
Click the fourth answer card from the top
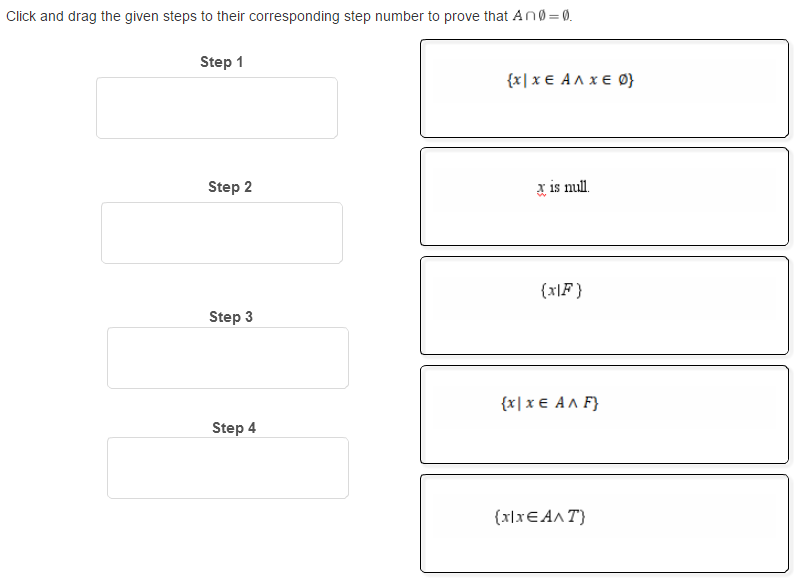604,414
